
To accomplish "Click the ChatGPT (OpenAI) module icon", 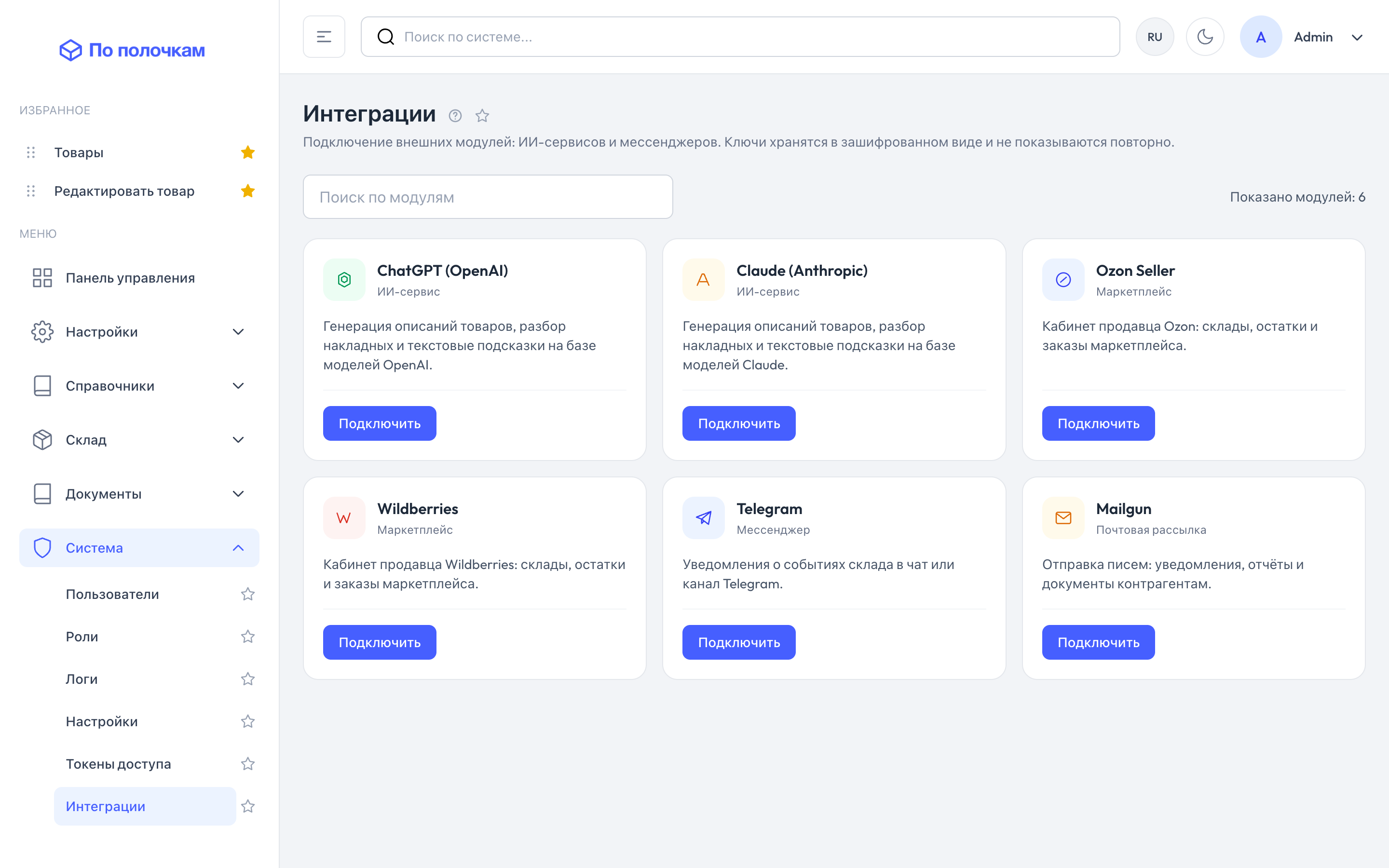I will coord(344,280).
